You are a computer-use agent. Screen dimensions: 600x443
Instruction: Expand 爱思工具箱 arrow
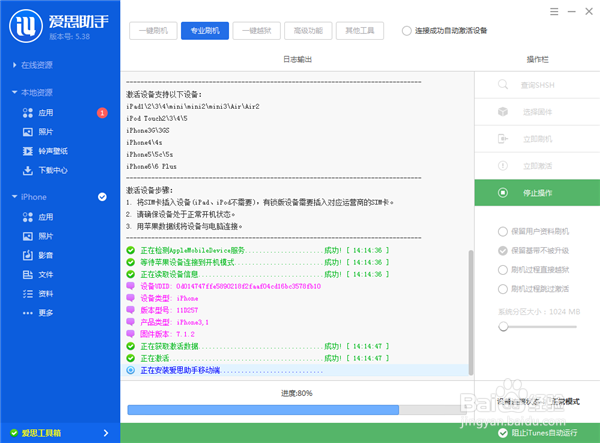[x=106, y=433]
